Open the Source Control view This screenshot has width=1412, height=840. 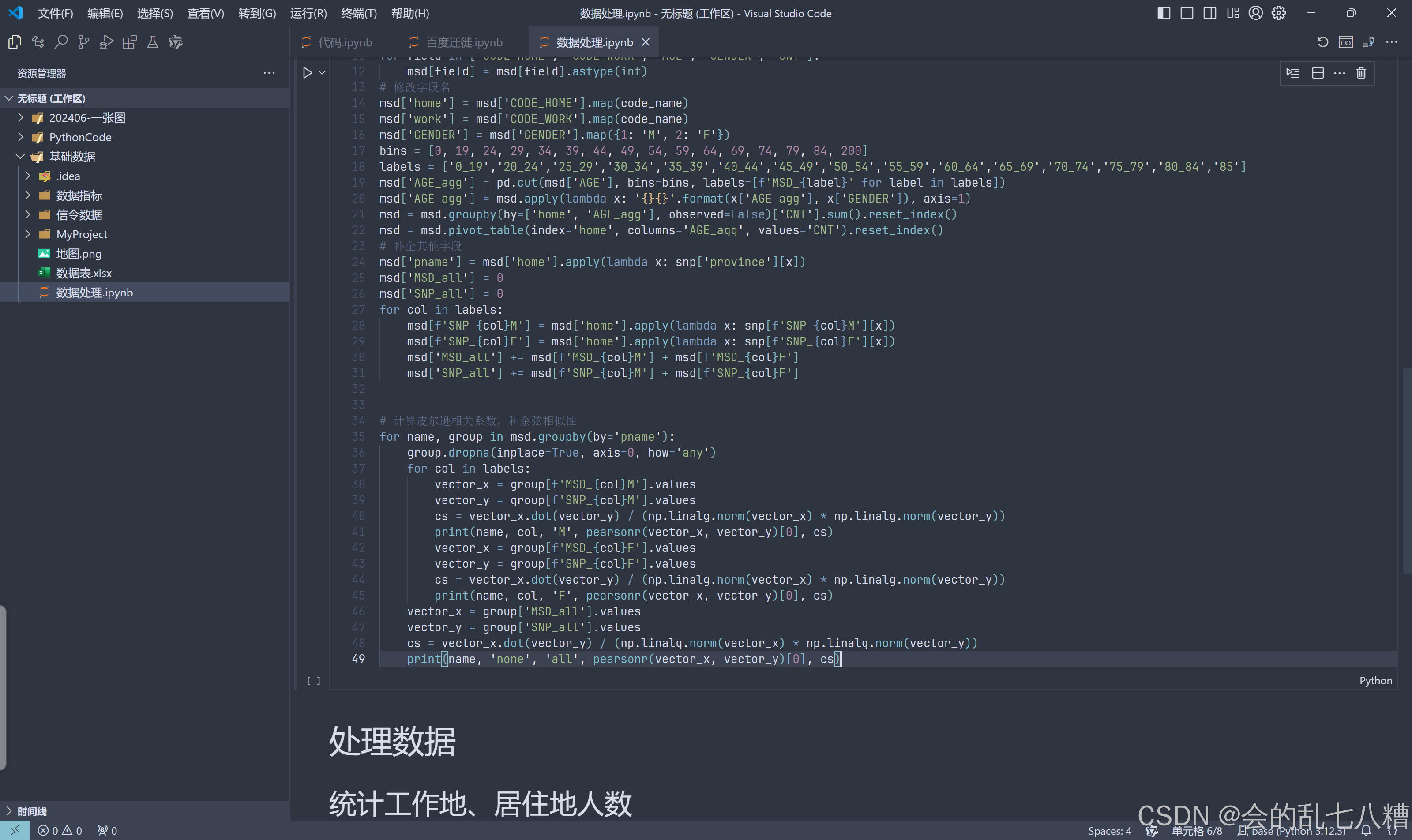(84, 42)
